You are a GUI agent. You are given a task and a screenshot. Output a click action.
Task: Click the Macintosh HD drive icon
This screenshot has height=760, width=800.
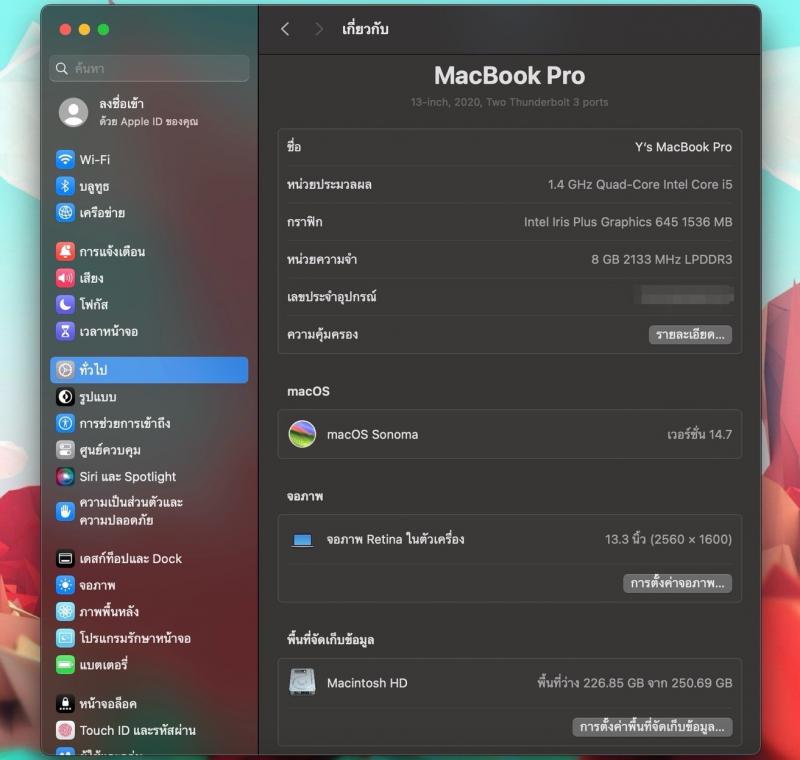[x=302, y=682]
